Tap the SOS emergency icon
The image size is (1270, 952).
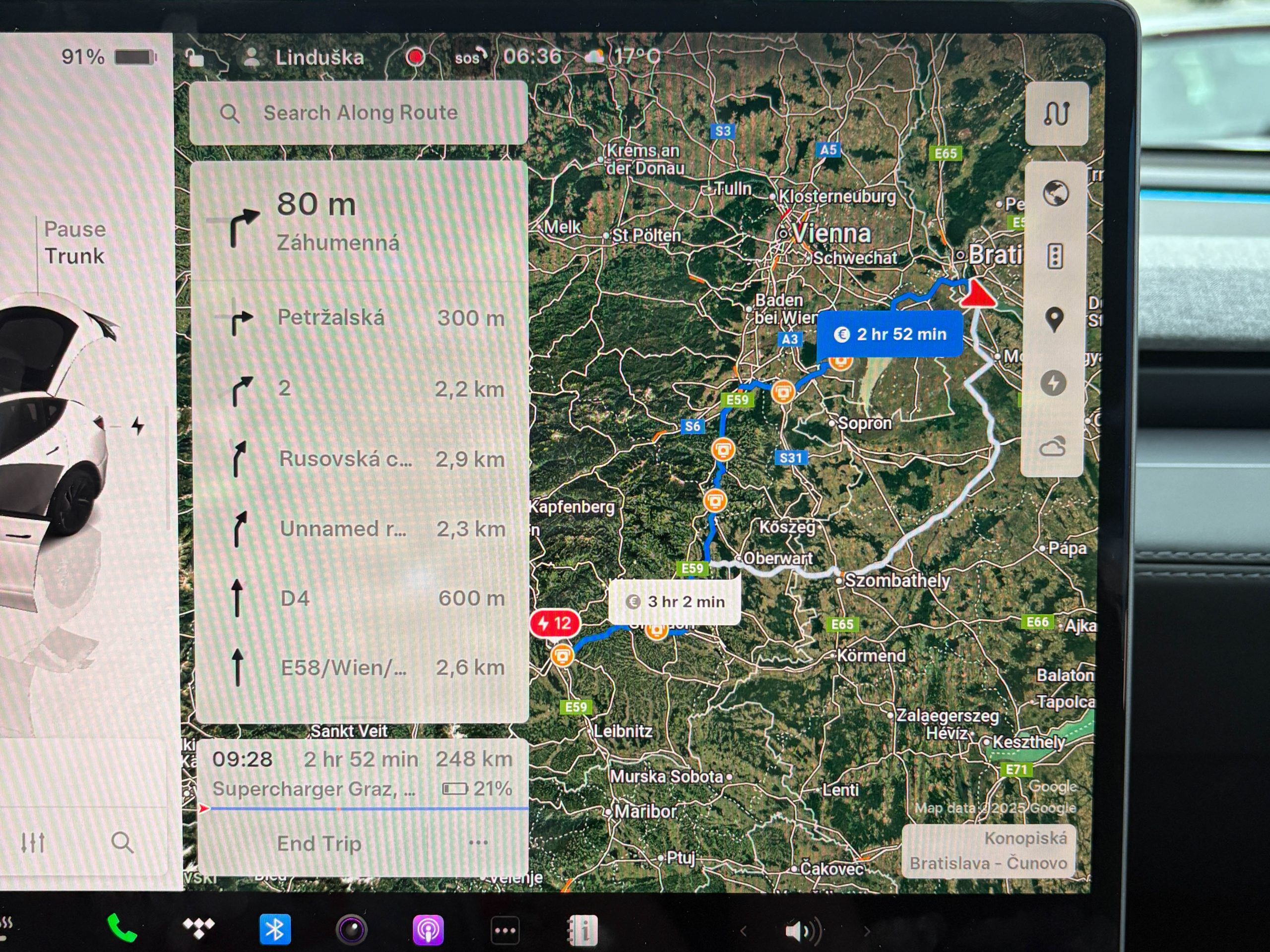470,57
